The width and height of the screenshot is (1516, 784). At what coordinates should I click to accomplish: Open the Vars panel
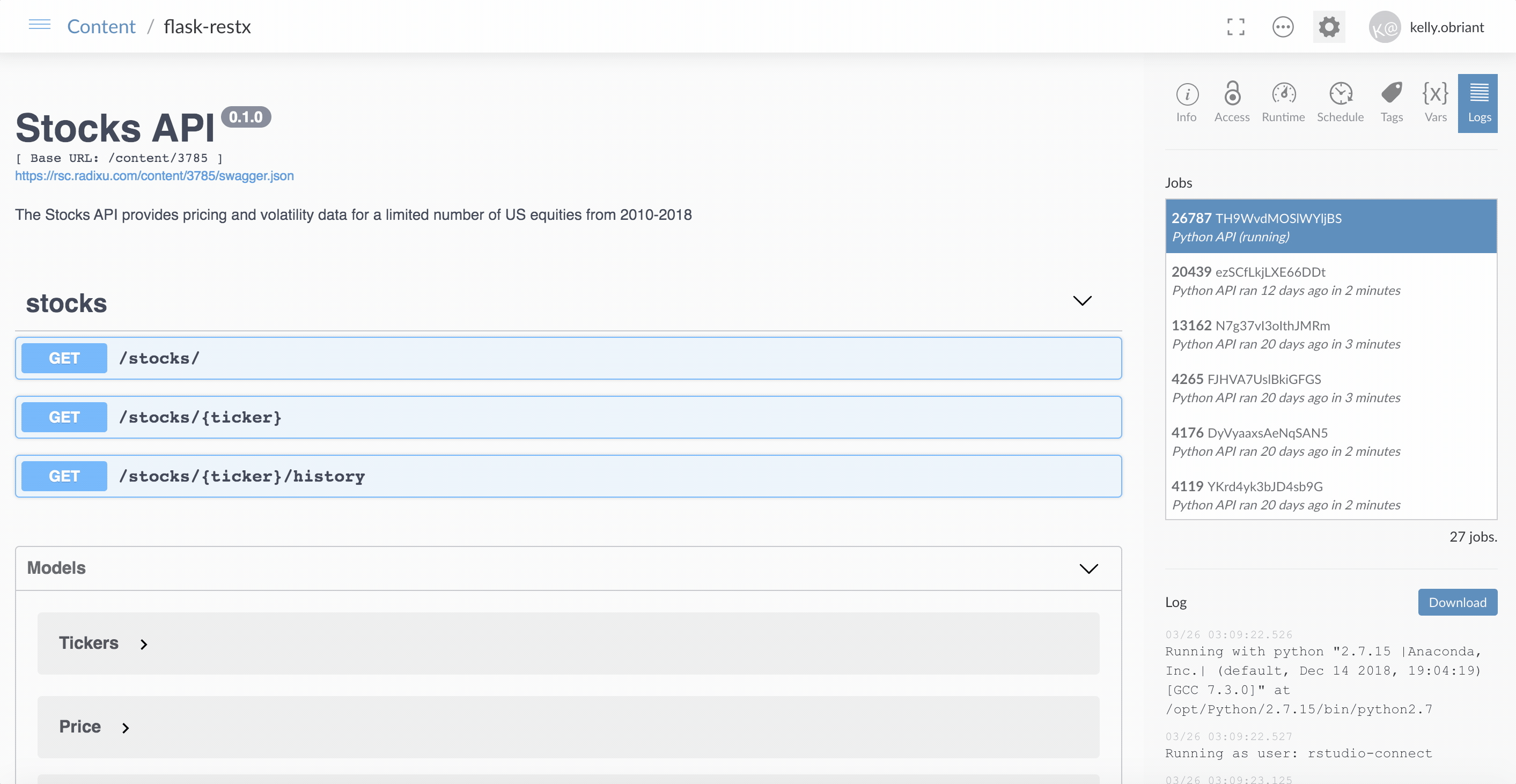[x=1436, y=102]
